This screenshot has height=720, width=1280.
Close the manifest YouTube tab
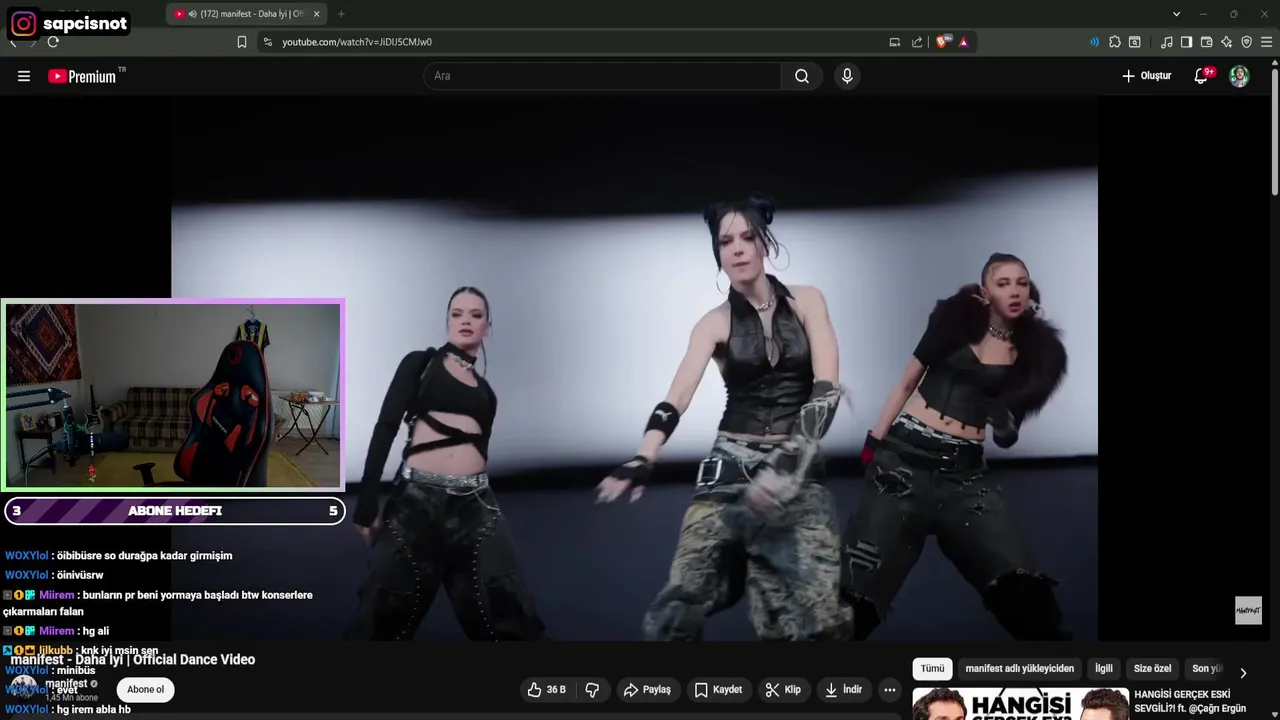[x=317, y=14]
